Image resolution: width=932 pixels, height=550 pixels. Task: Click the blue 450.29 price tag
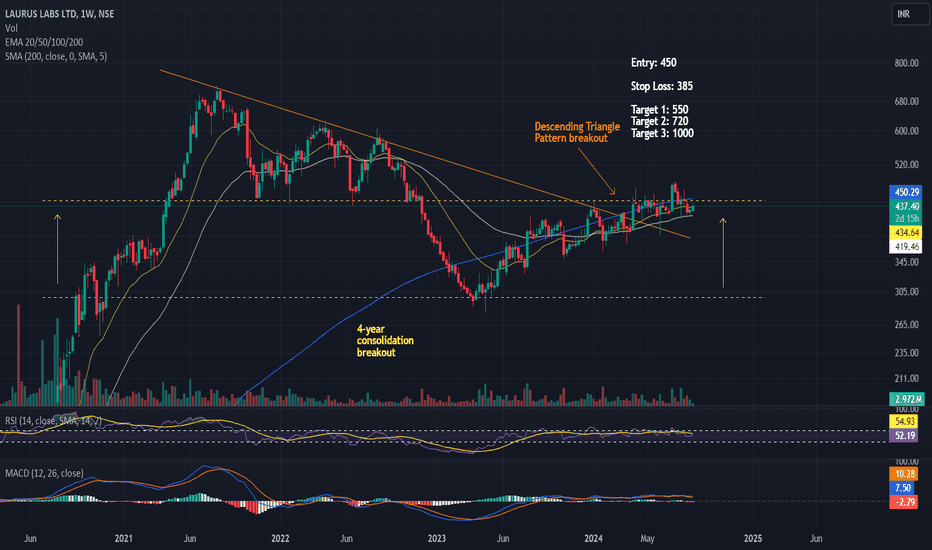906,192
